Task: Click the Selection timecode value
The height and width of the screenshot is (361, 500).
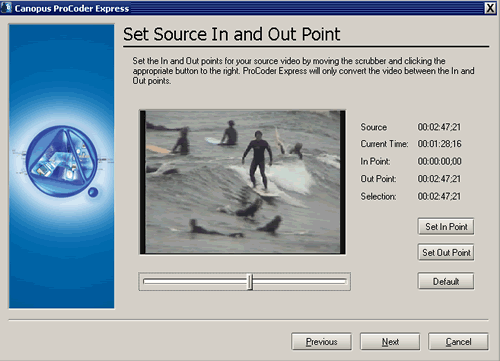Action: [439, 196]
